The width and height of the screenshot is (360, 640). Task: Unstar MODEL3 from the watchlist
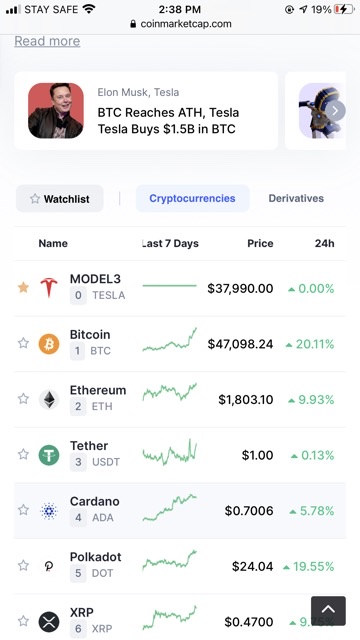(23, 288)
